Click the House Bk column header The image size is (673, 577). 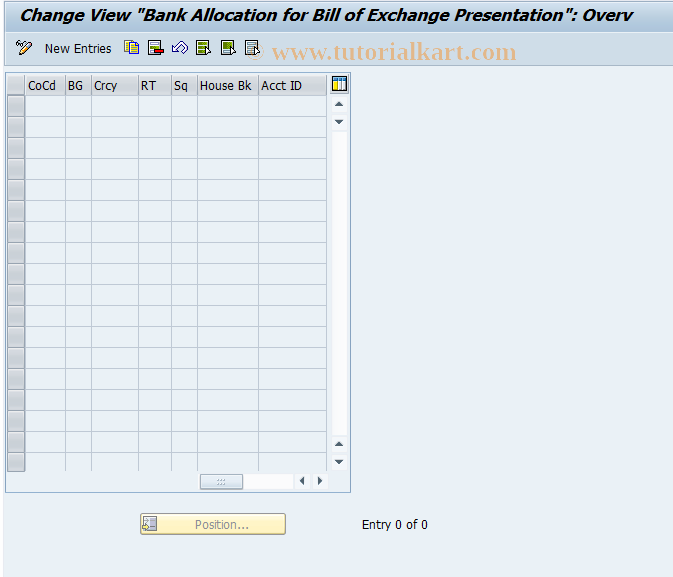tap(227, 85)
